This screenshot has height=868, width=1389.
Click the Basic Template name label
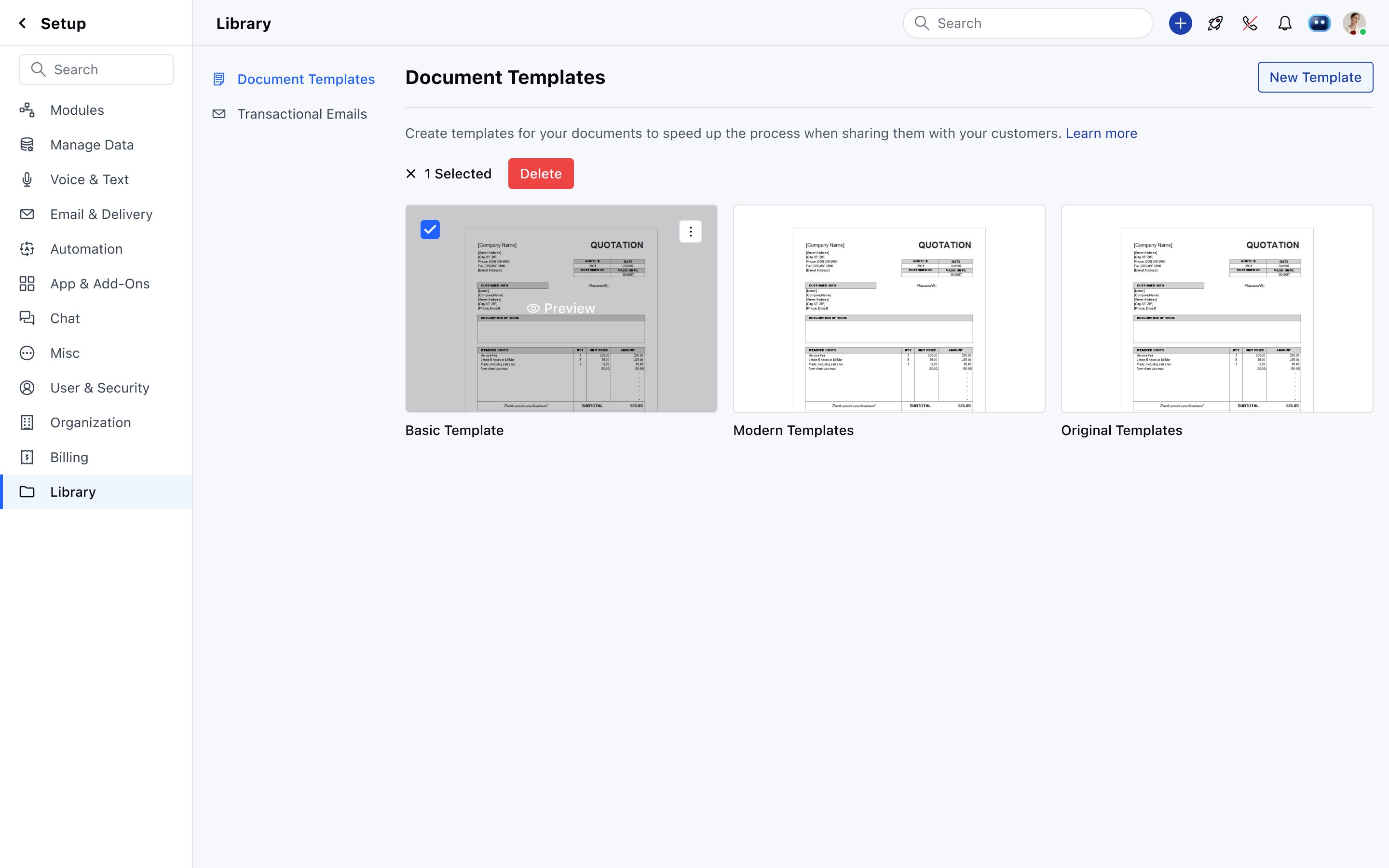454,430
